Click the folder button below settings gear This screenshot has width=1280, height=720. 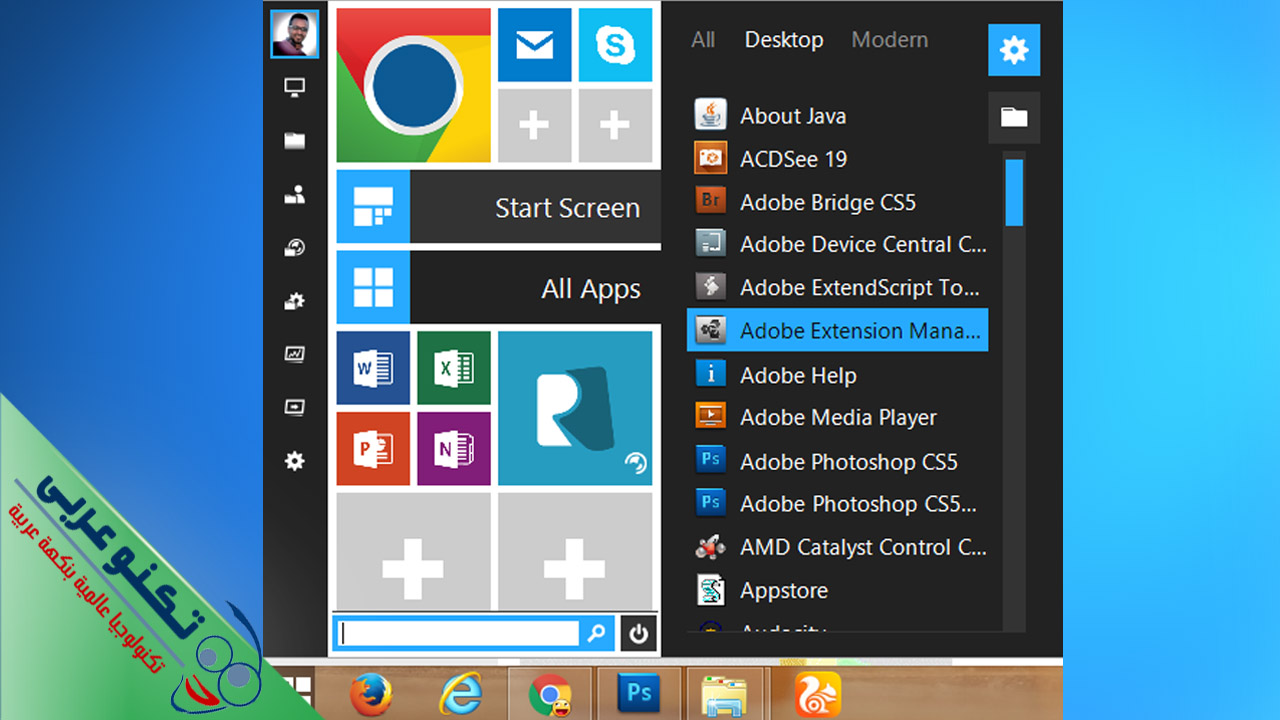pyautogui.click(x=1014, y=118)
